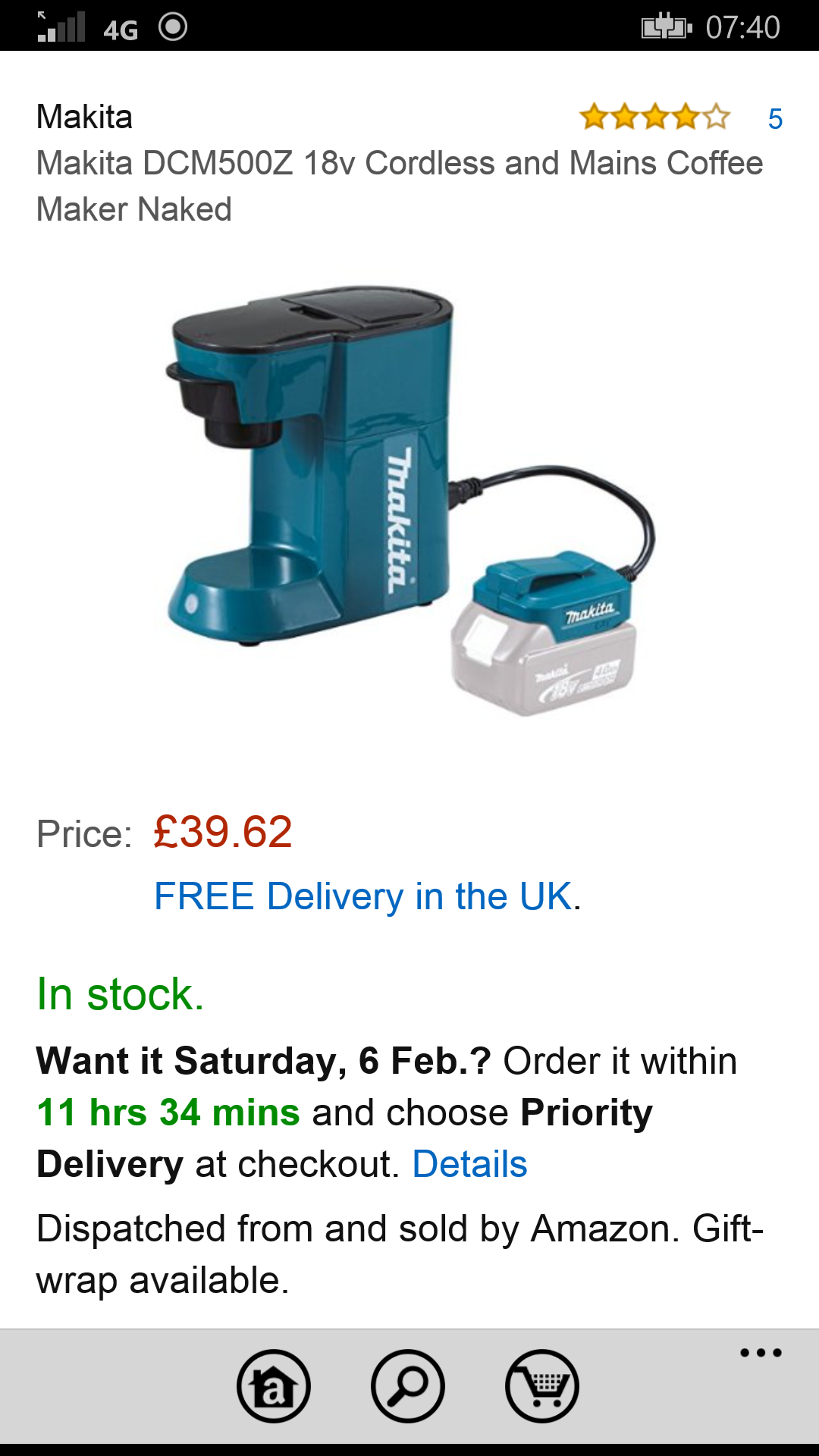Tap the In stock status
Screen dimensions: 819x1456
(x=121, y=993)
